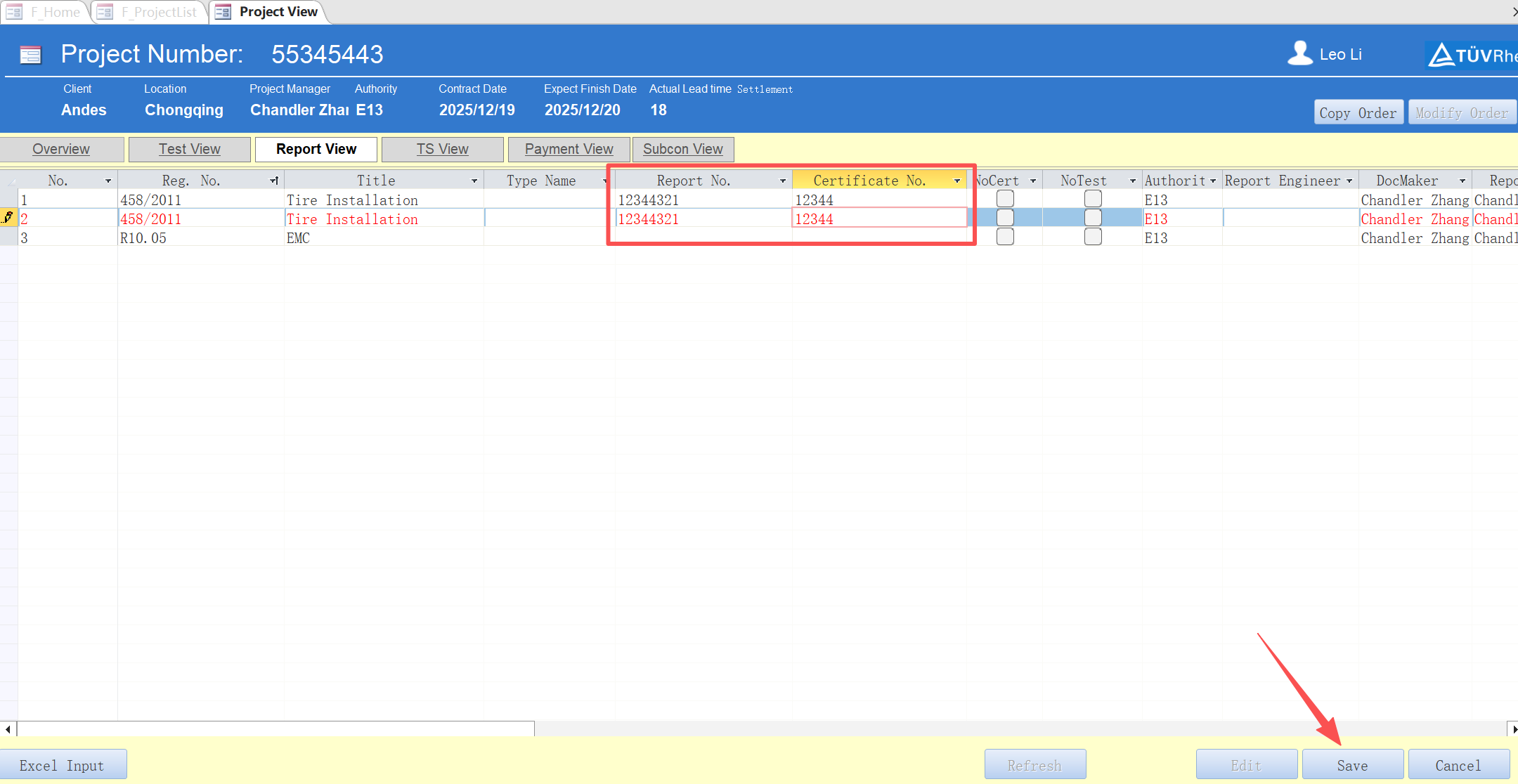Click the form icon beside Project Number

tap(30, 55)
